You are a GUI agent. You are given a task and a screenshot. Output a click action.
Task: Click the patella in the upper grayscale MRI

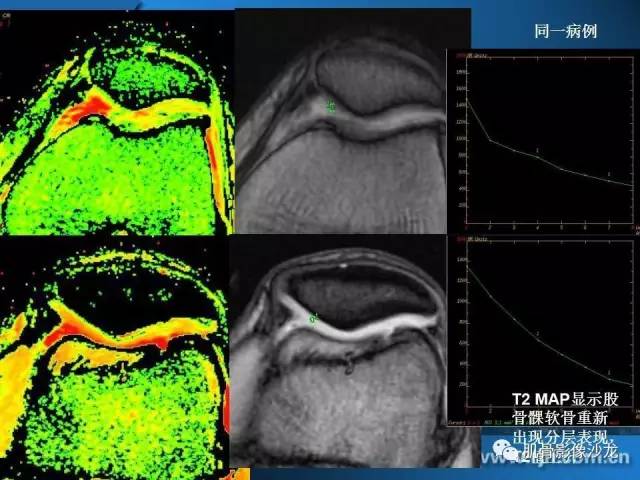378,78
